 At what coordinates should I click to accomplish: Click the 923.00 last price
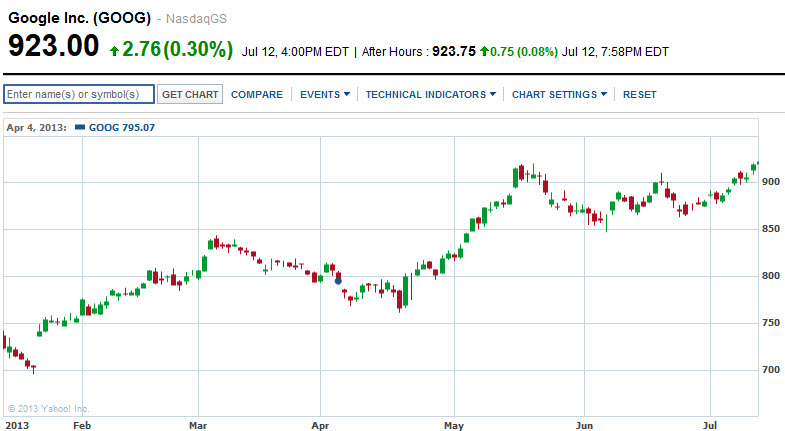(x=54, y=46)
